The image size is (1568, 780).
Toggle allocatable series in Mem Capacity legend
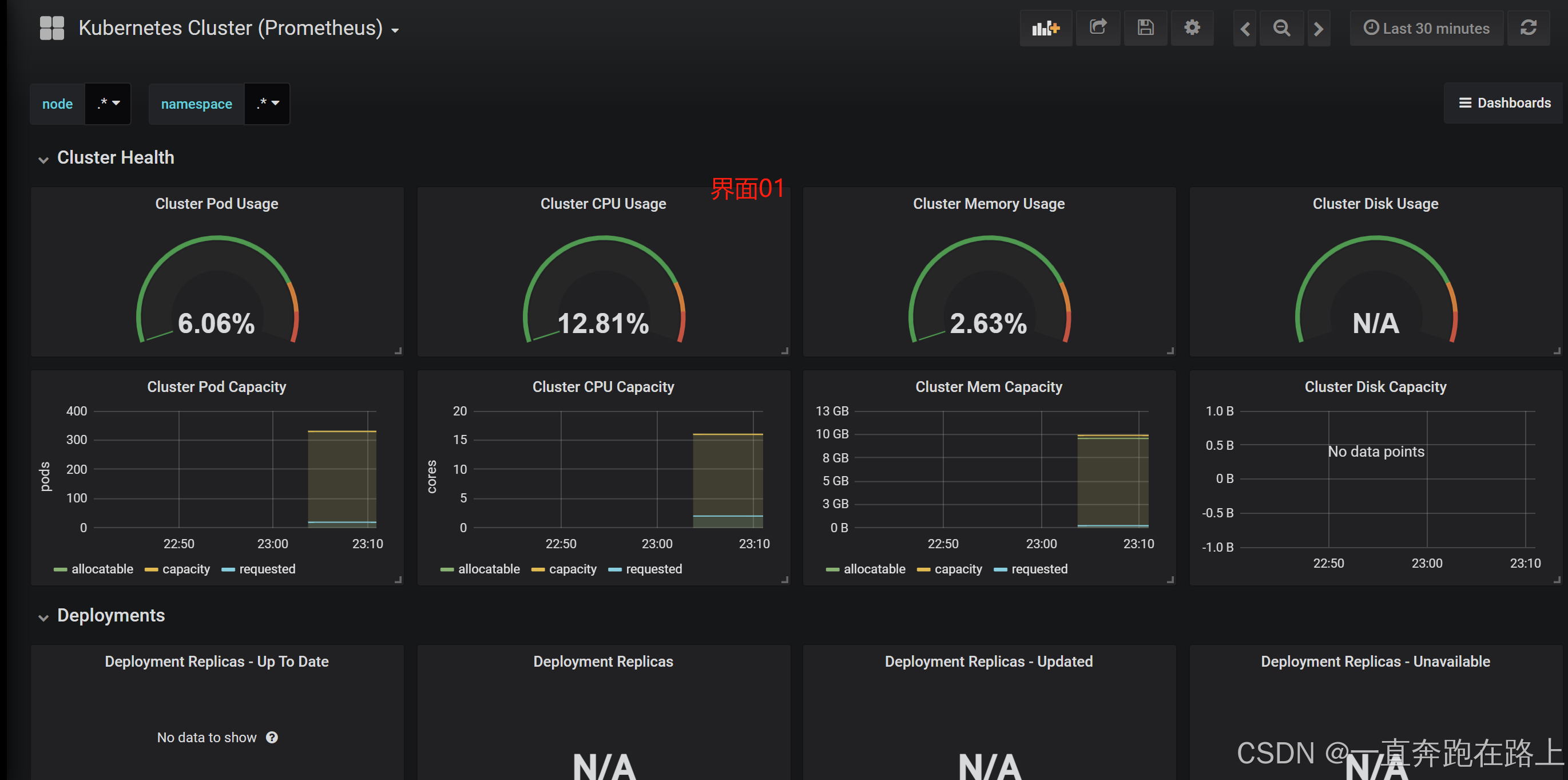pos(874,569)
